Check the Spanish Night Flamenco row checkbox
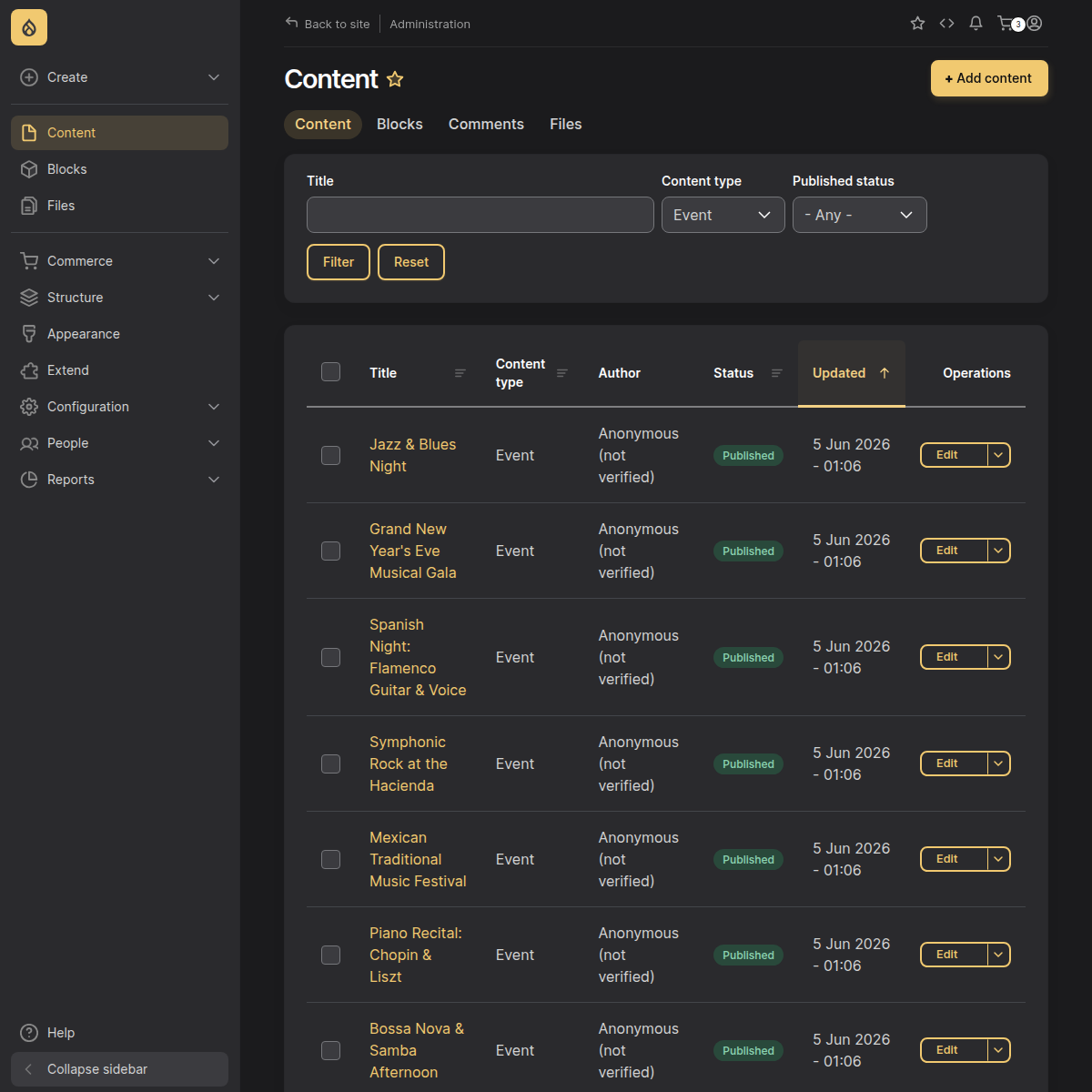 click(331, 657)
